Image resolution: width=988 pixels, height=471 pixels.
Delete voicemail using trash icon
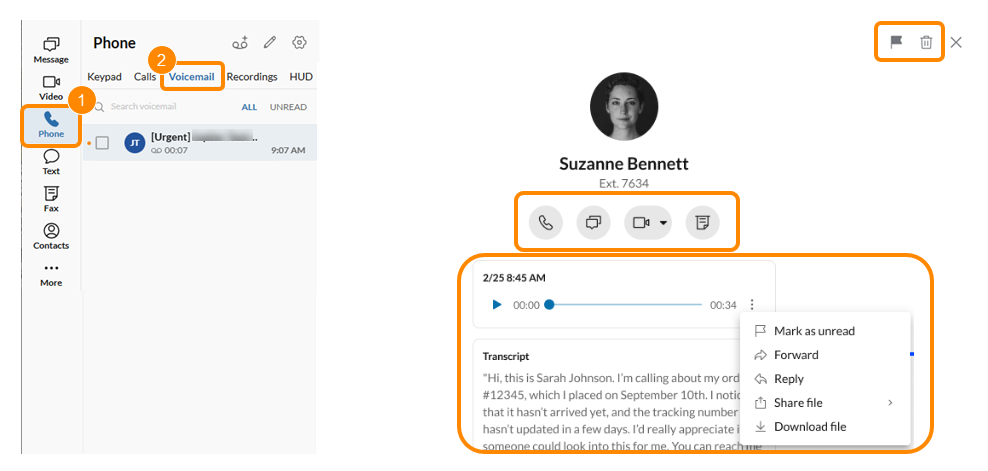926,43
